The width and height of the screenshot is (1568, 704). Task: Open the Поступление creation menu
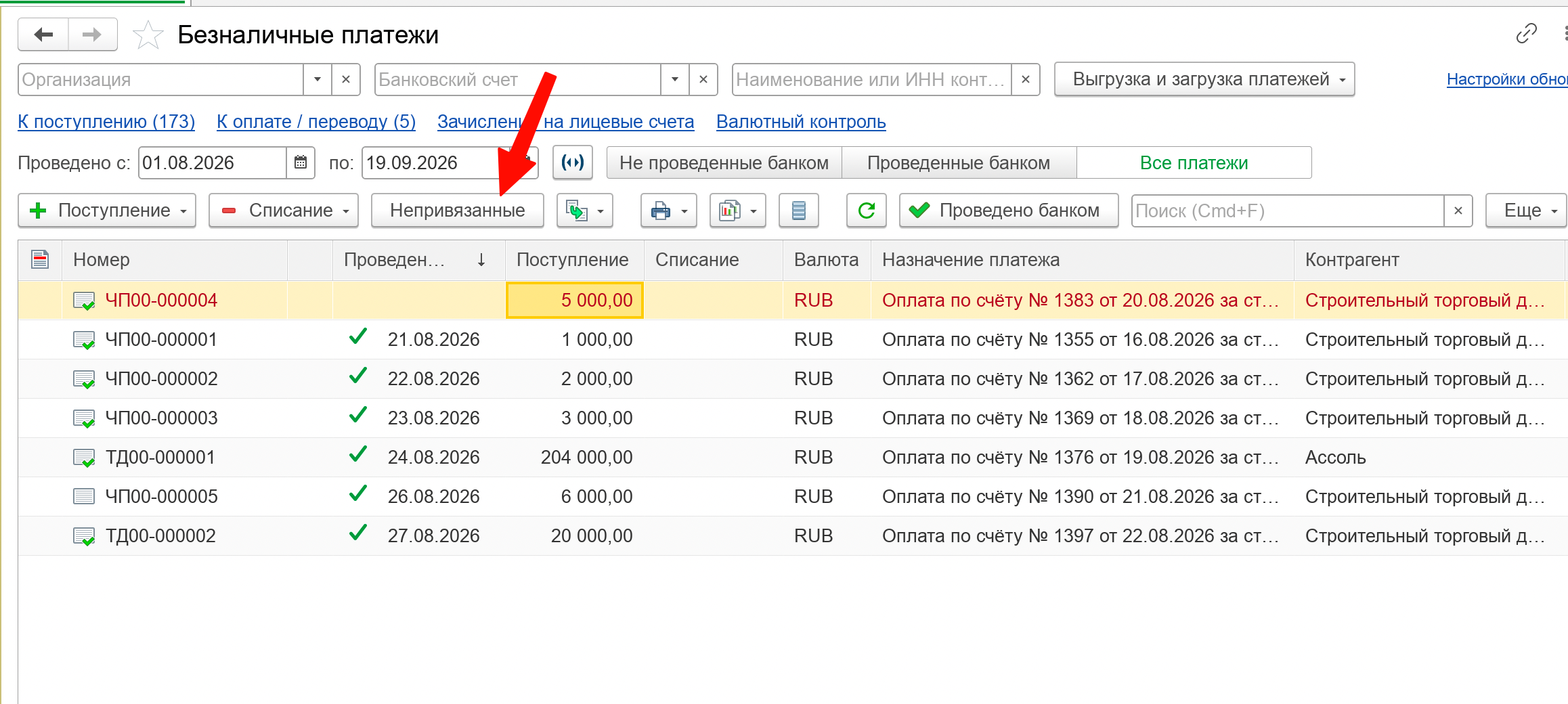click(x=107, y=211)
